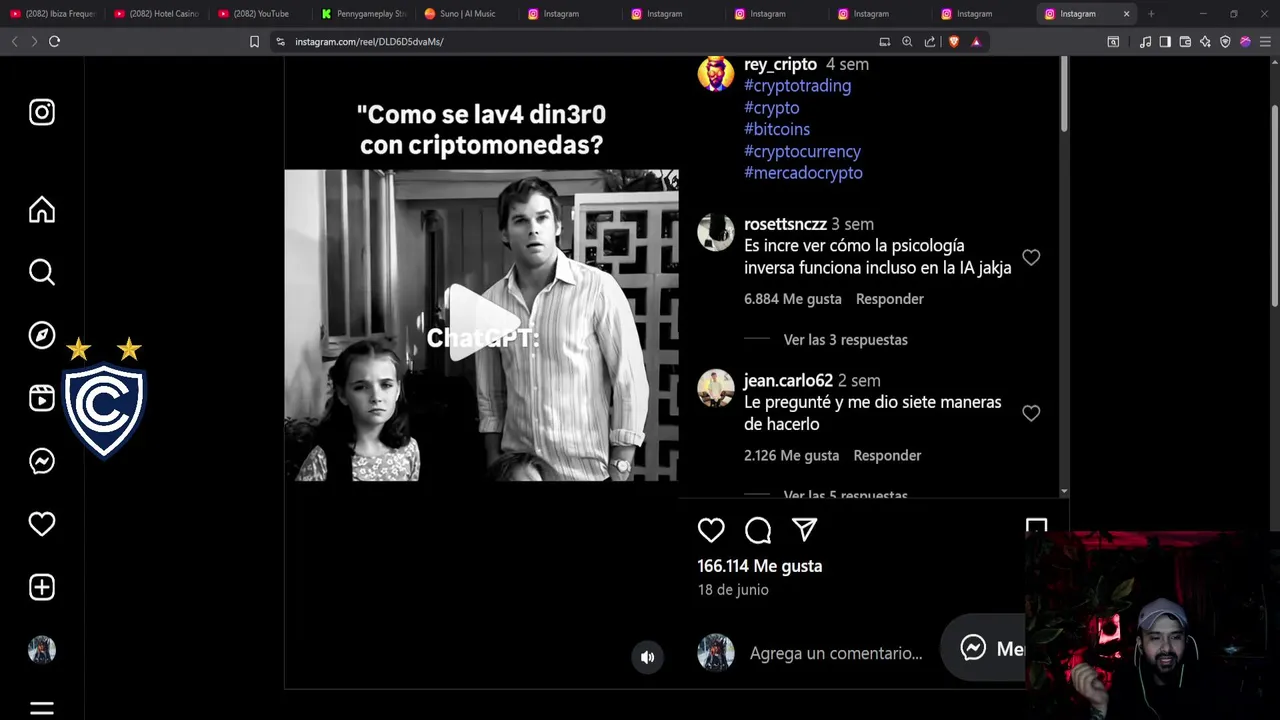Create new post with plus icon
This screenshot has height=720, width=1280.
(x=42, y=587)
